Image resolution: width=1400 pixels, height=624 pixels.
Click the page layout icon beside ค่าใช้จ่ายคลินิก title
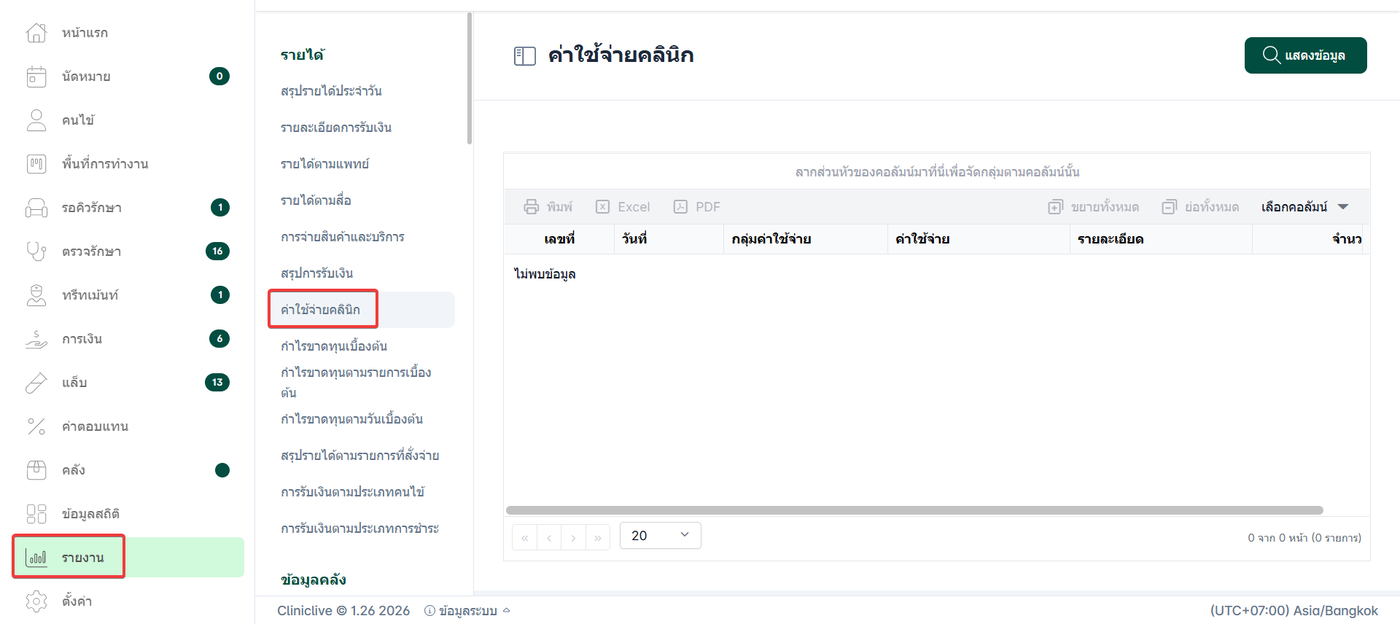525,56
